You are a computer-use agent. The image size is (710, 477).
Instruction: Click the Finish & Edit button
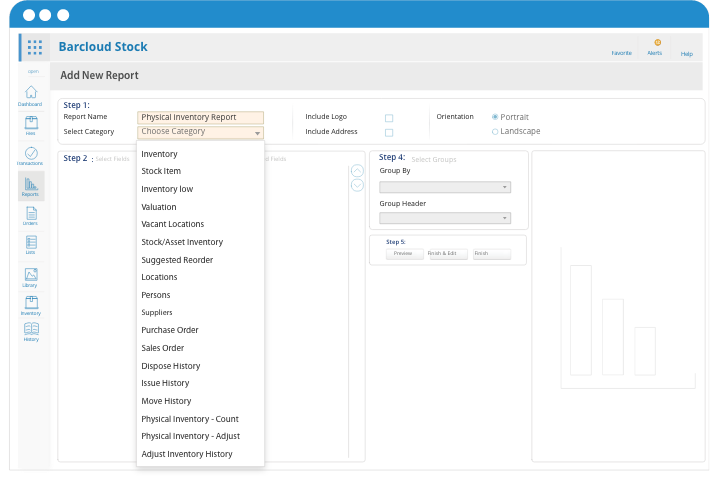point(441,254)
